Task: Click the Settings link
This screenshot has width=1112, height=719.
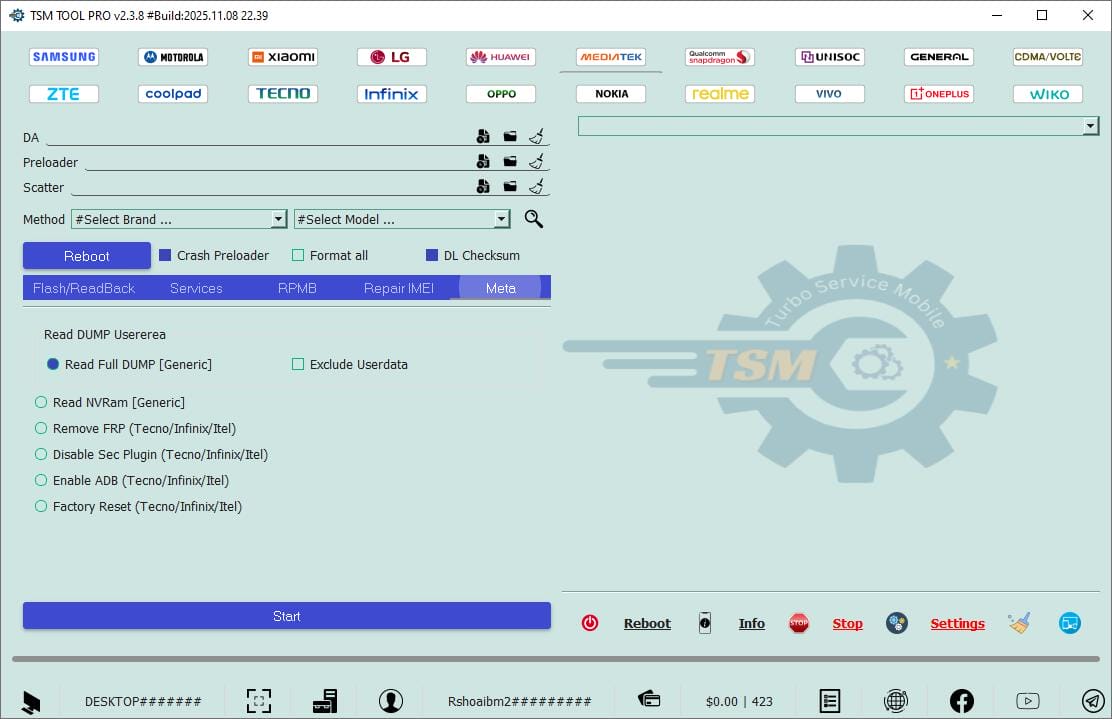Action: point(957,622)
